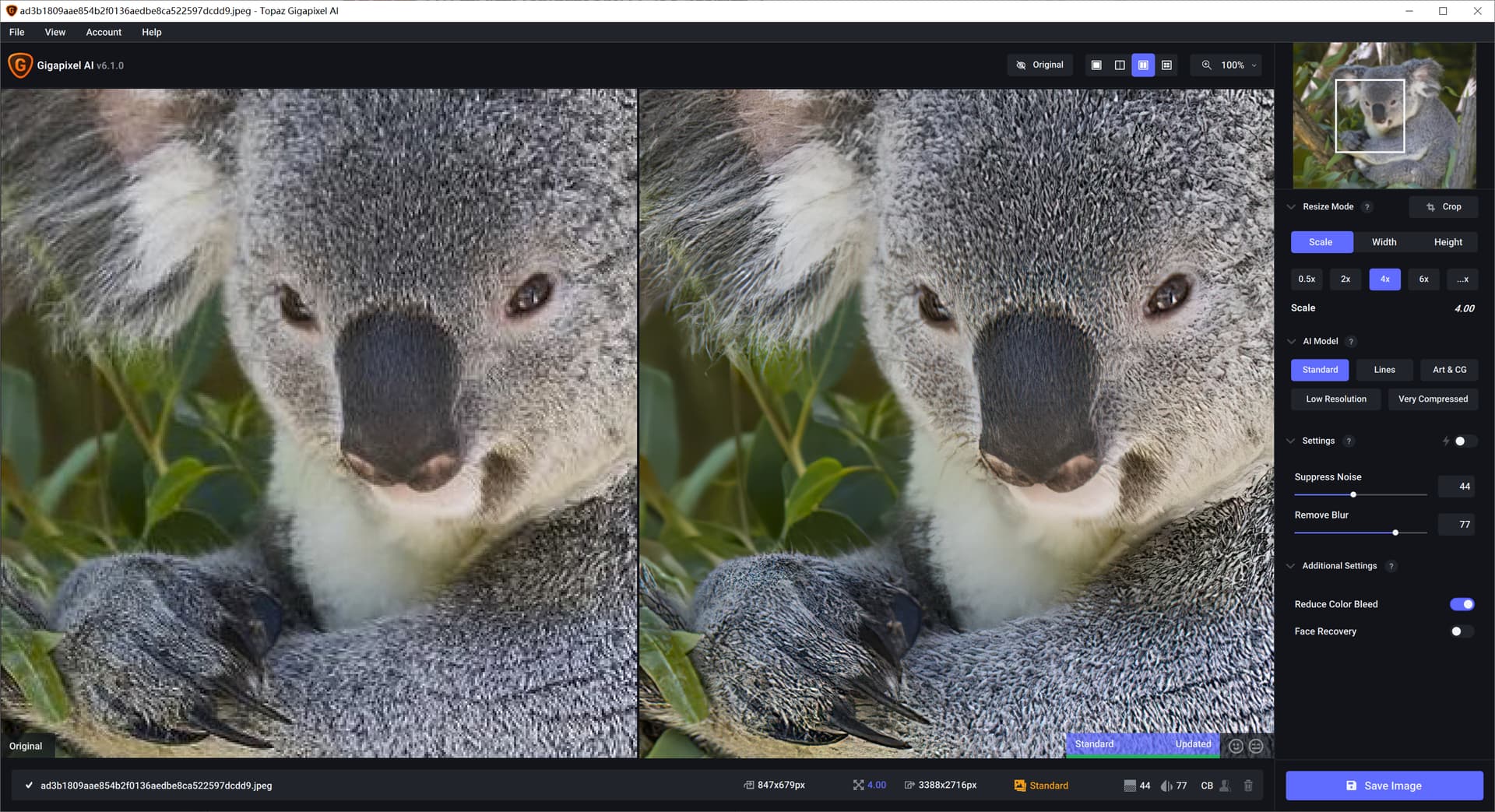Image resolution: width=1495 pixels, height=812 pixels.
Task: Select the Very Compressed AI model
Action: (x=1433, y=399)
